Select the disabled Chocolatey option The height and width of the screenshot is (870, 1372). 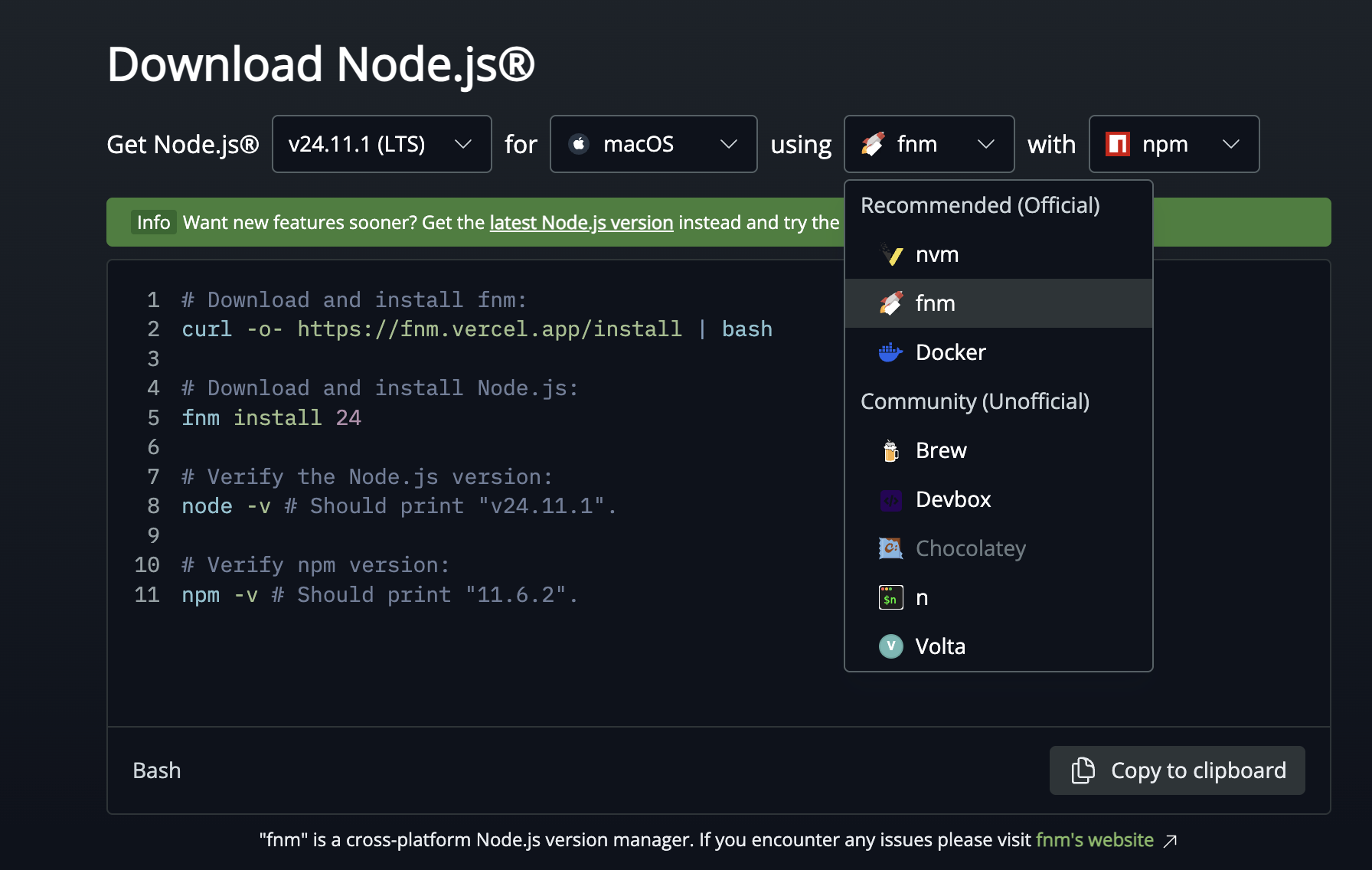[998, 548]
